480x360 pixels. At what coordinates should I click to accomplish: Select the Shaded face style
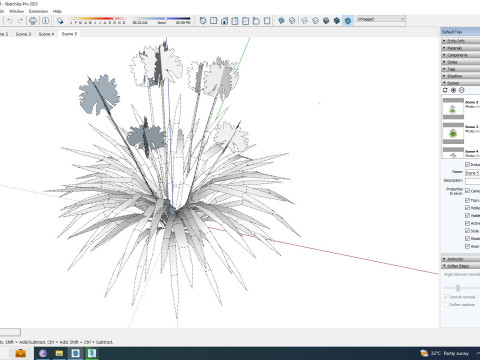[x=326, y=21]
